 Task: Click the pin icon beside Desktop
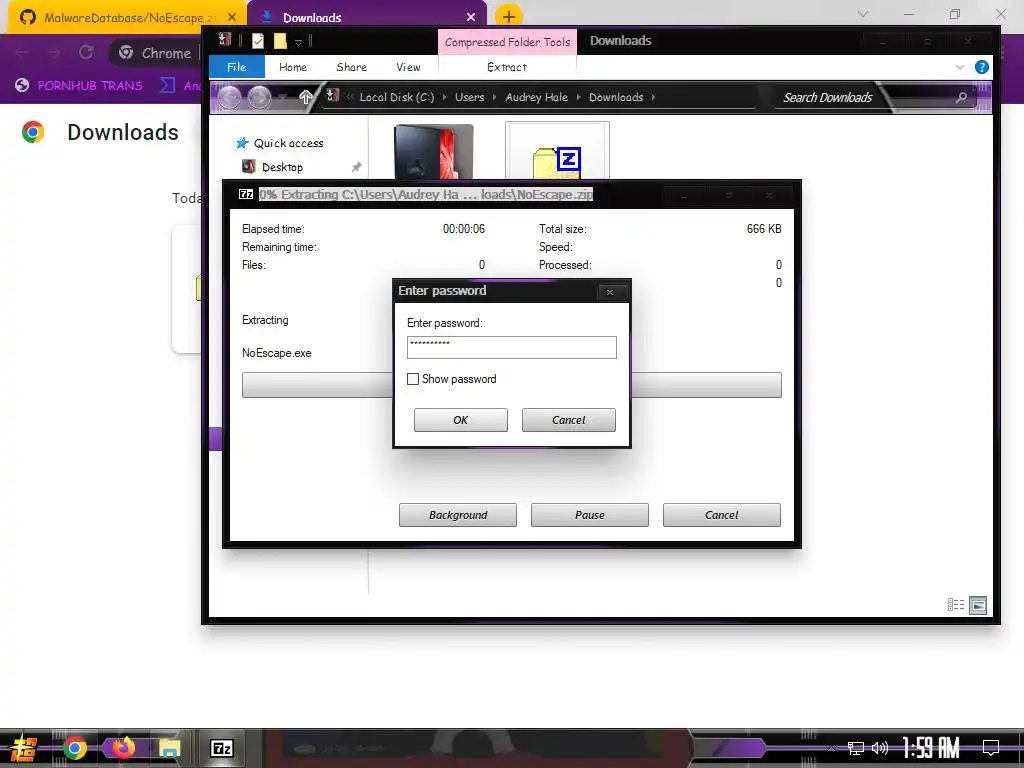(357, 167)
